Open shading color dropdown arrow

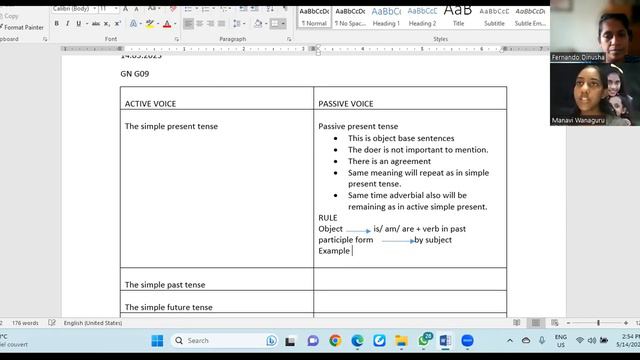coord(266,24)
